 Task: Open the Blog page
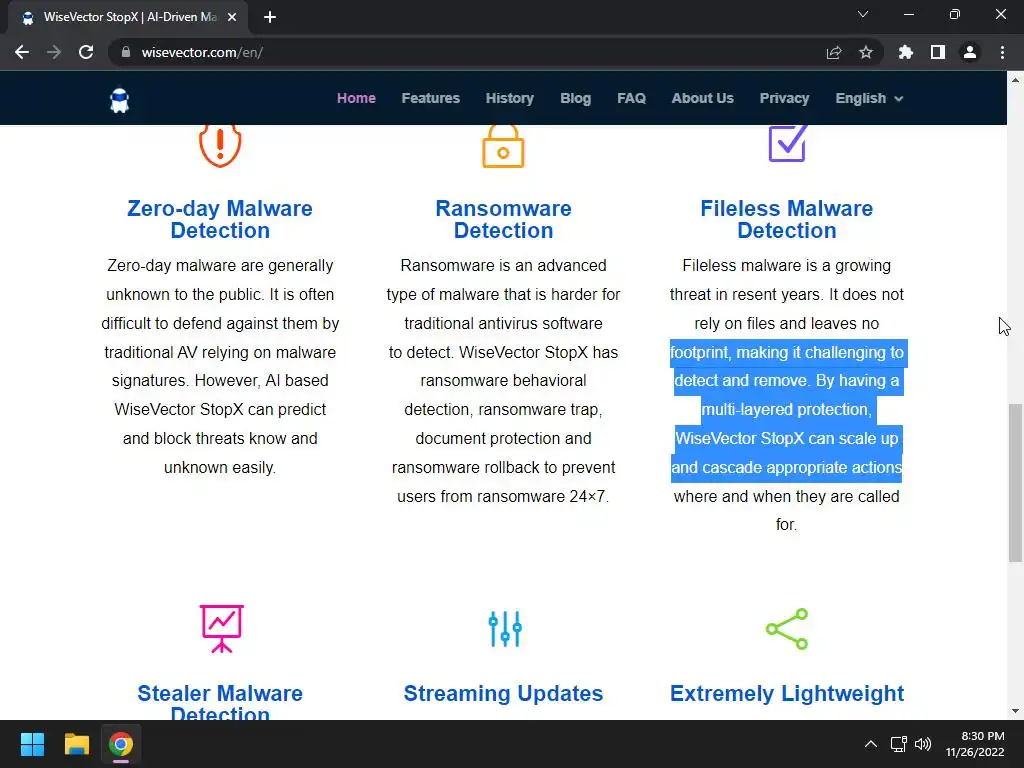click(575, 98)
